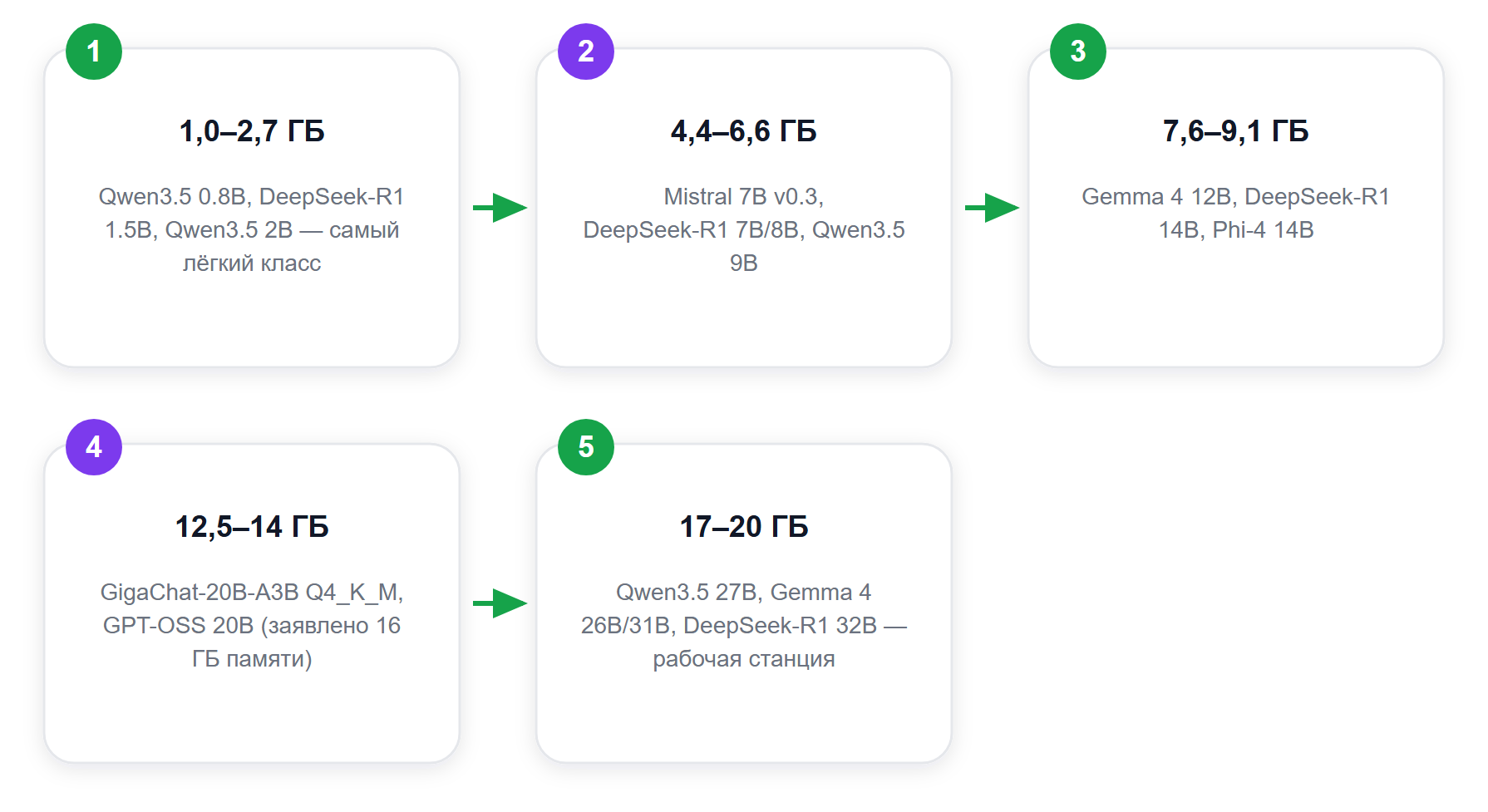Select the 12,5–14 ГБ heading
The height and width of the screenshot is (812, 1488).
(252, 527)
